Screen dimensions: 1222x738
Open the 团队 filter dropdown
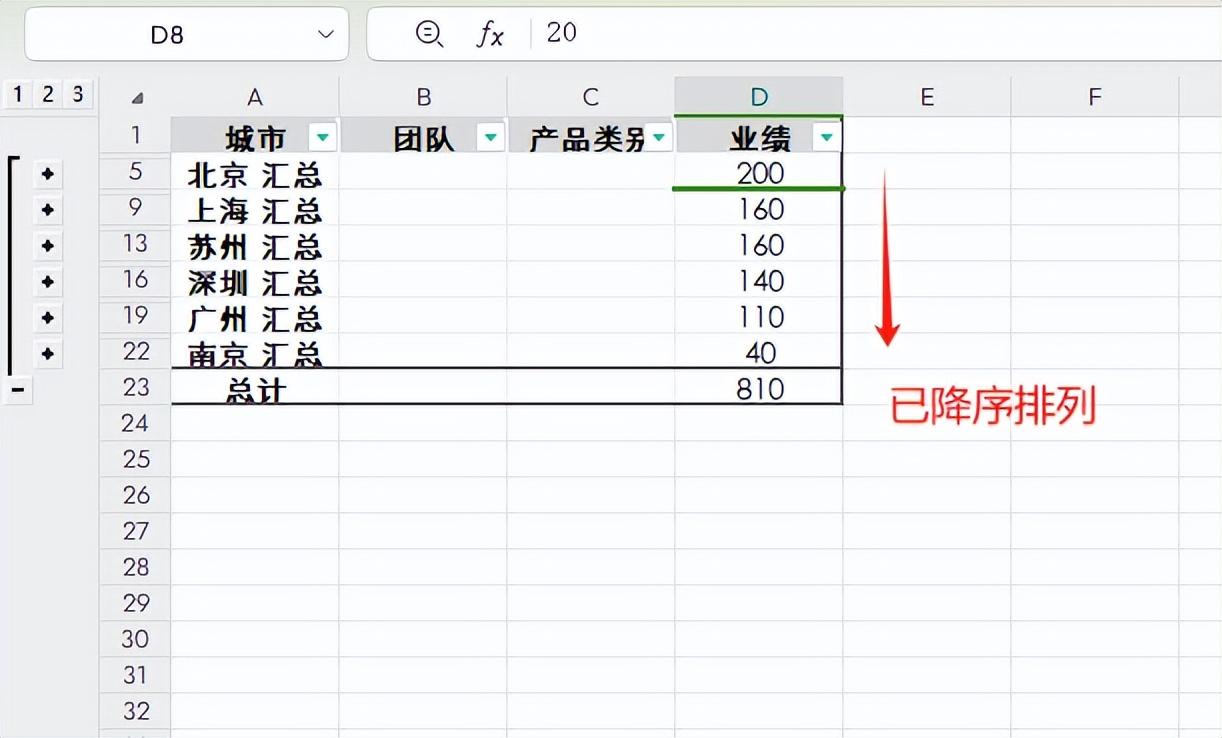point(491,137)
